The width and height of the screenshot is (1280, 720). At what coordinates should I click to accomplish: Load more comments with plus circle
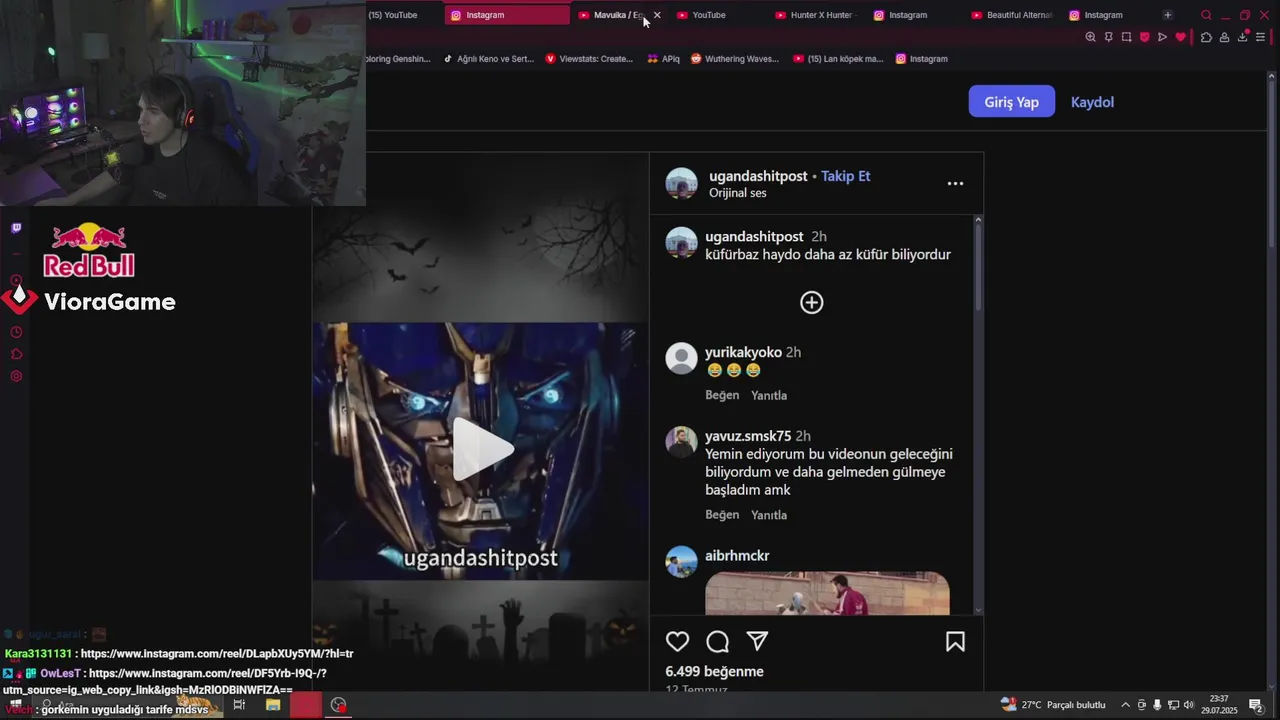tap(812, 302)
